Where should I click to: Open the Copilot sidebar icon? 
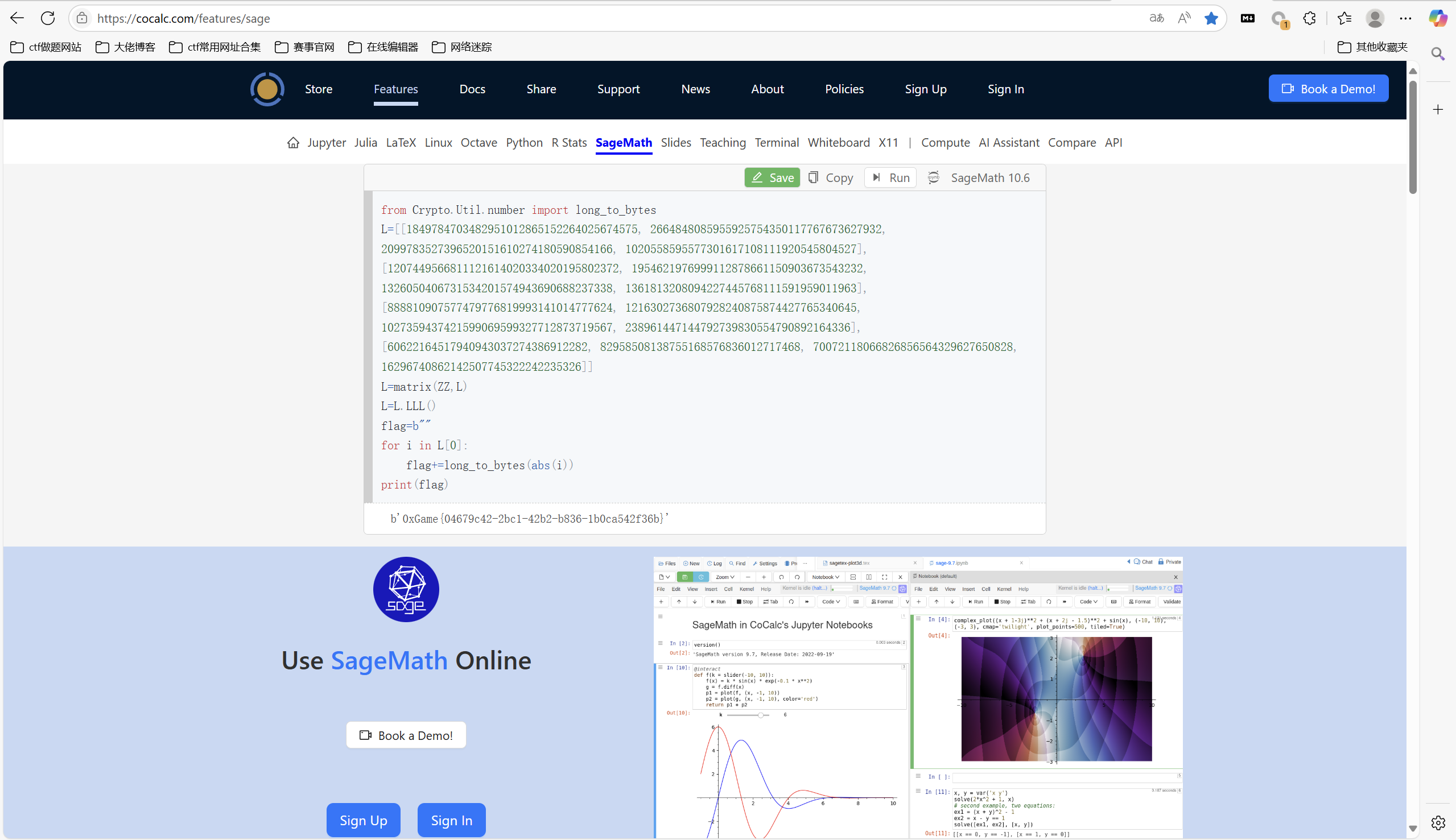pyautogui.click(x=1437, y=18)
